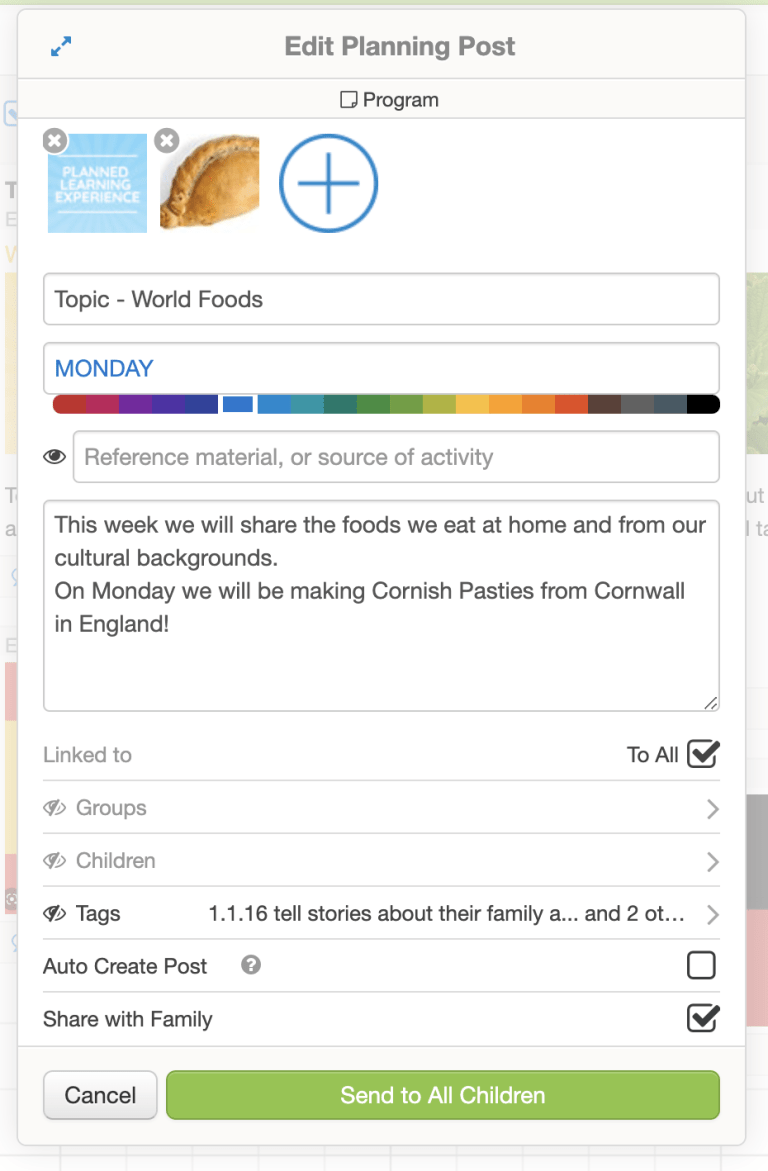Uncheck the To All checkbox
The height and width of the screenshot is (1171, 768).
[x=702, y=754]
